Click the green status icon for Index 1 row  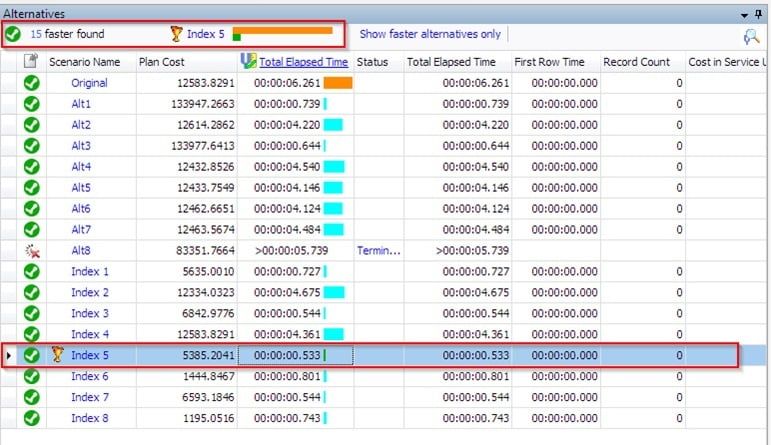(x=32, y=271)
